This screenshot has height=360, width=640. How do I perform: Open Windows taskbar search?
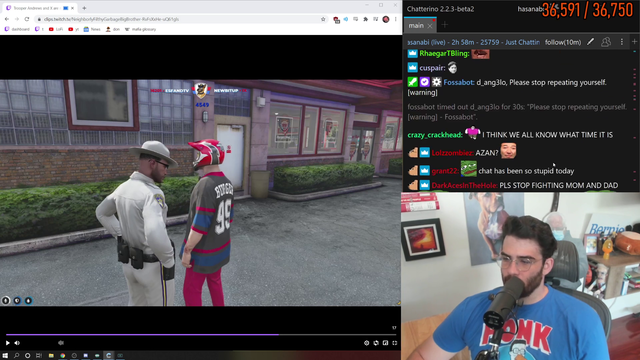tap(17, 356)
